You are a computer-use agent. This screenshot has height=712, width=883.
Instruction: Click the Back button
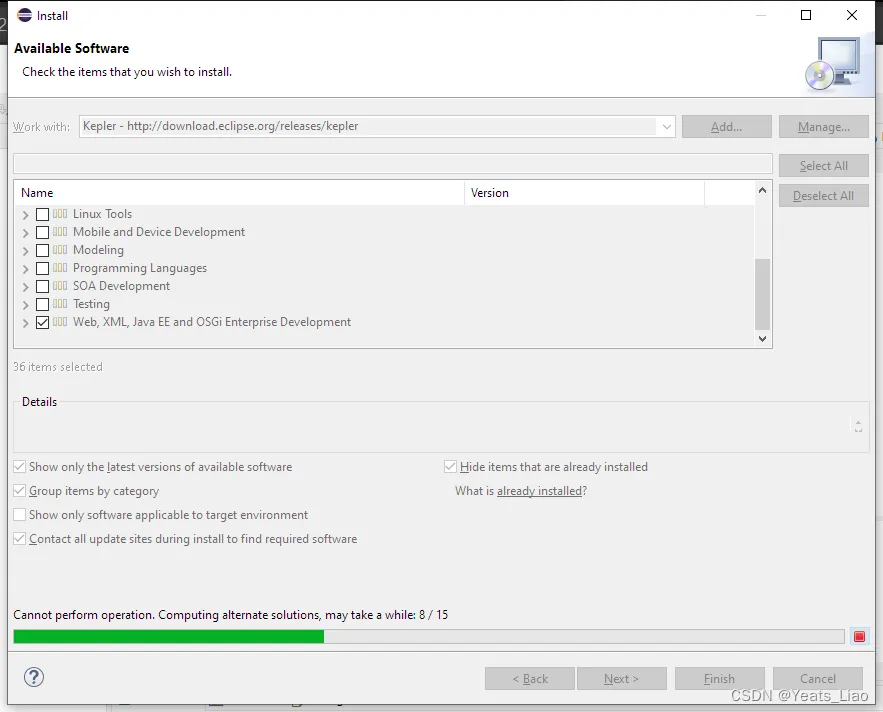(530, 679)
